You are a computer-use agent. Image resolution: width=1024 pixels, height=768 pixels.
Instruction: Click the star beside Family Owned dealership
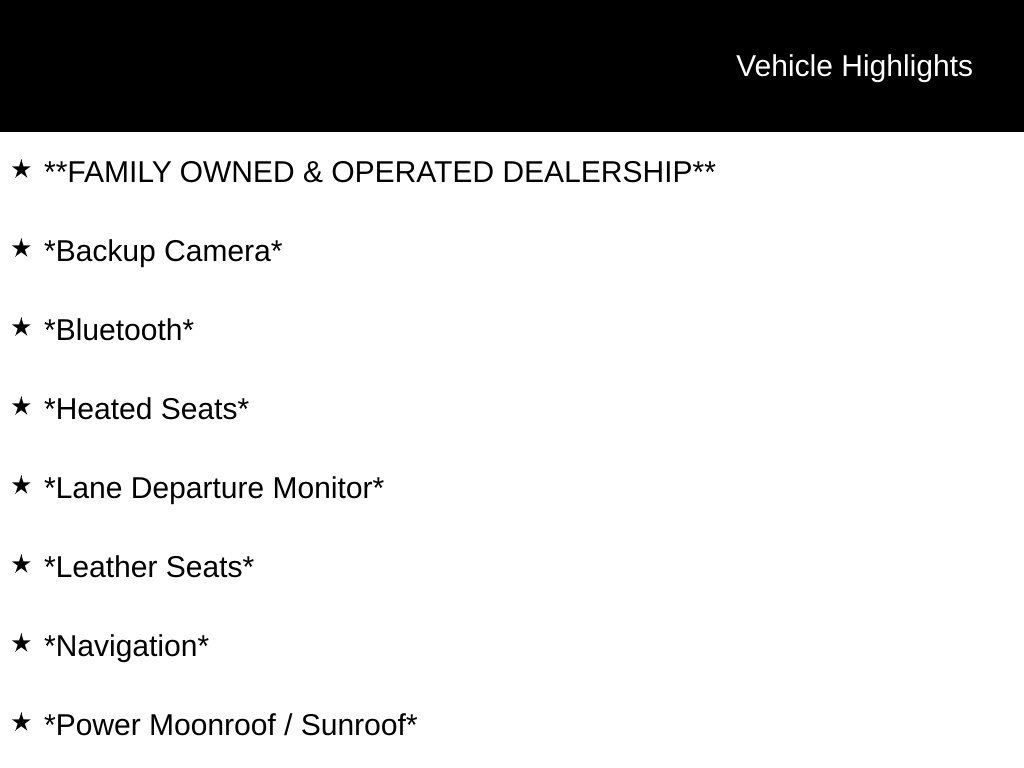click(21, 169)
